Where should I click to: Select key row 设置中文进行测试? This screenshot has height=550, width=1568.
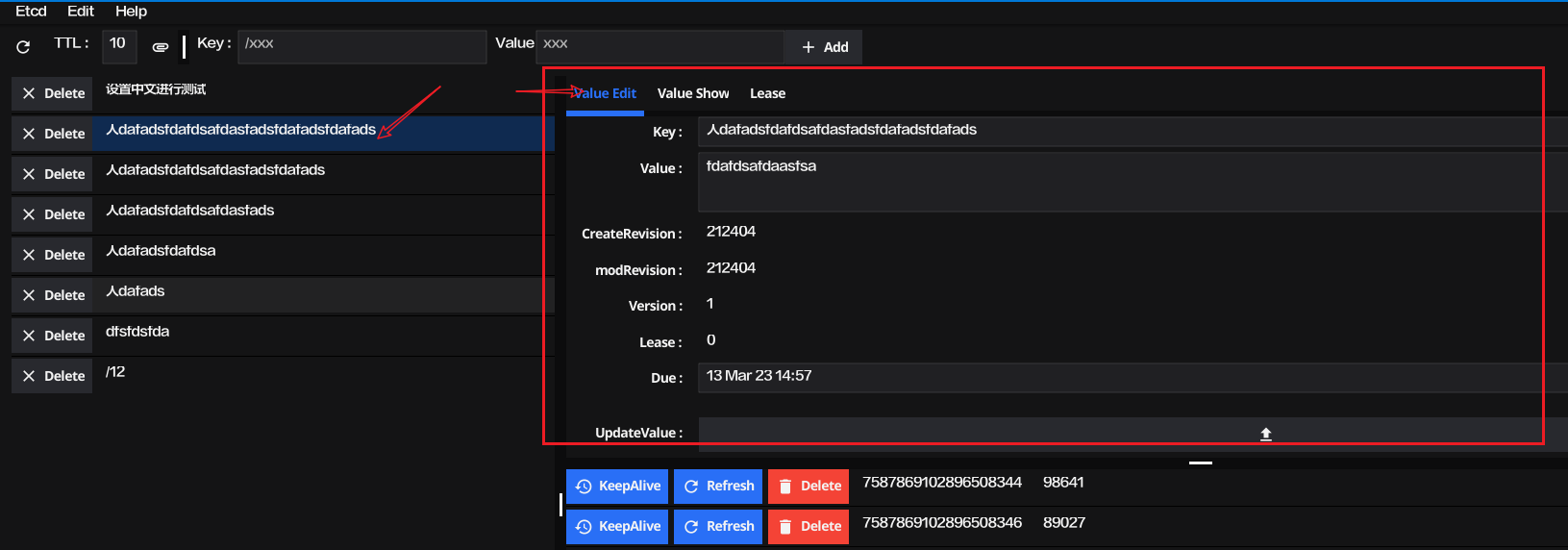(323, 93)
